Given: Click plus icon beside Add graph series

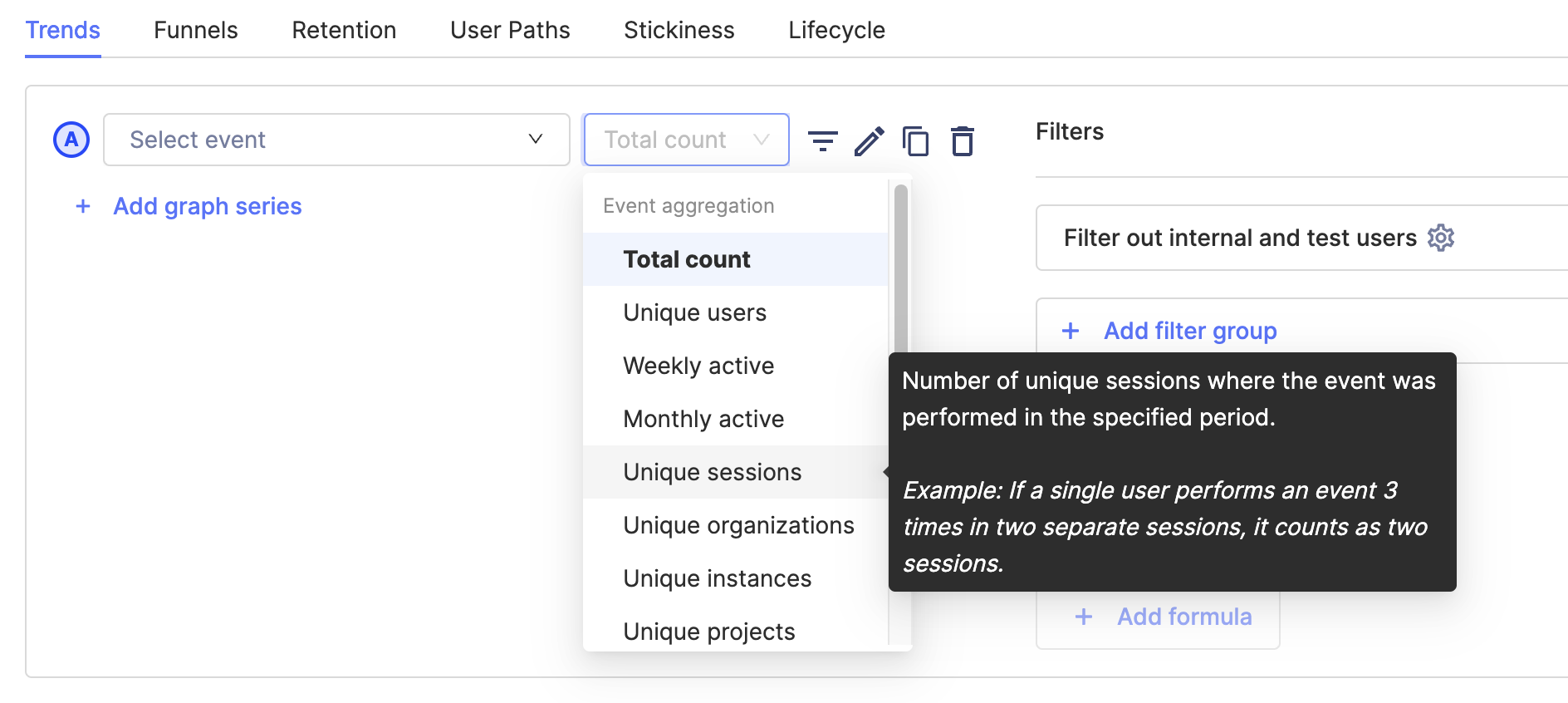Looking at the screenshot, I should point(83,206).
